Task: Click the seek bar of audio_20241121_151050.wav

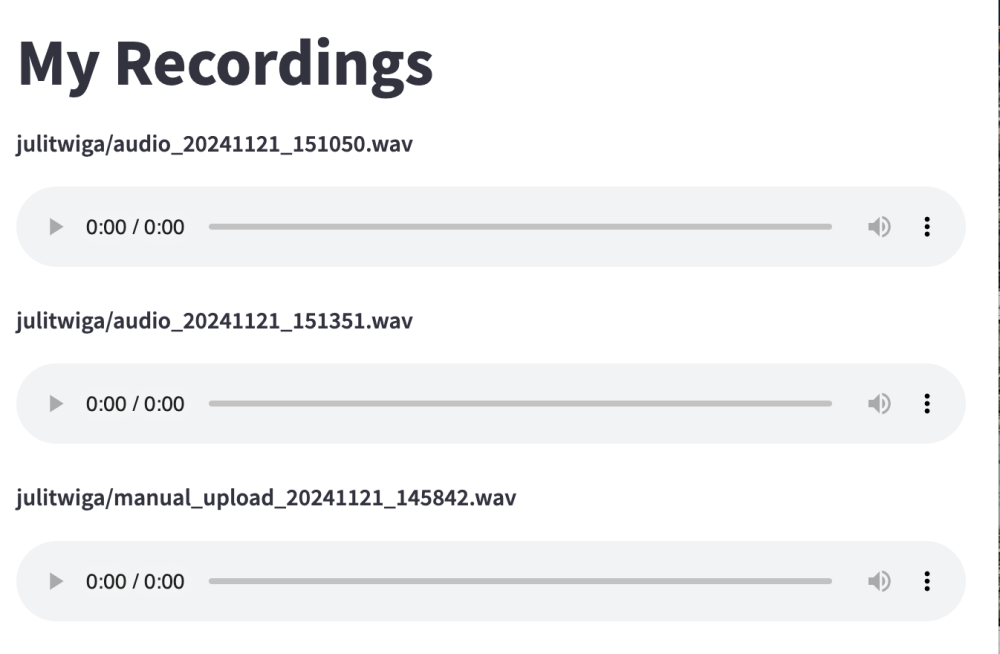Action: (x=520, y=227)
